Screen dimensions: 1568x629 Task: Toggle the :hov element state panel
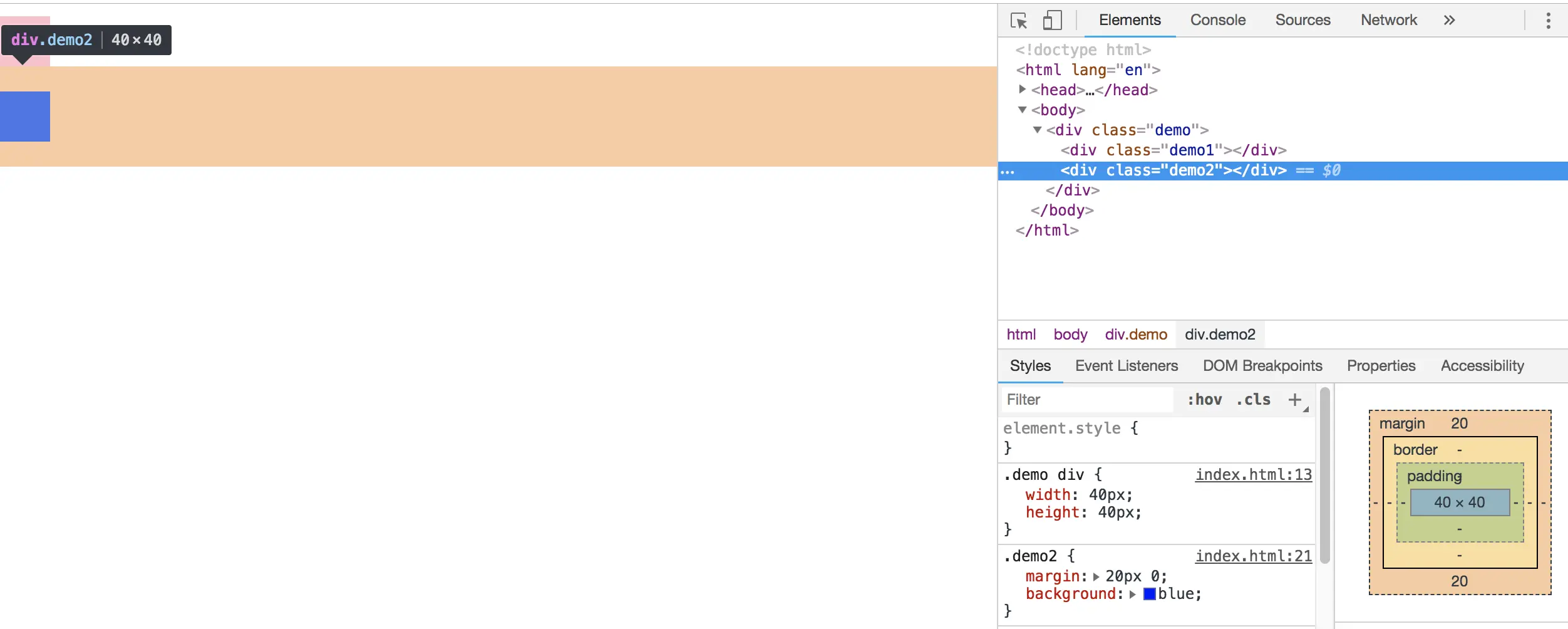tap(1204, 400)
